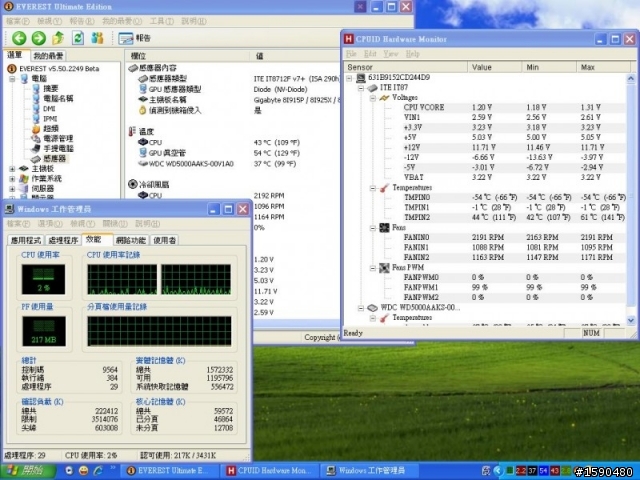The image size is (640, 480).
Task: Click the users icon in EVEREST toolbar
Action: (97, 38)
